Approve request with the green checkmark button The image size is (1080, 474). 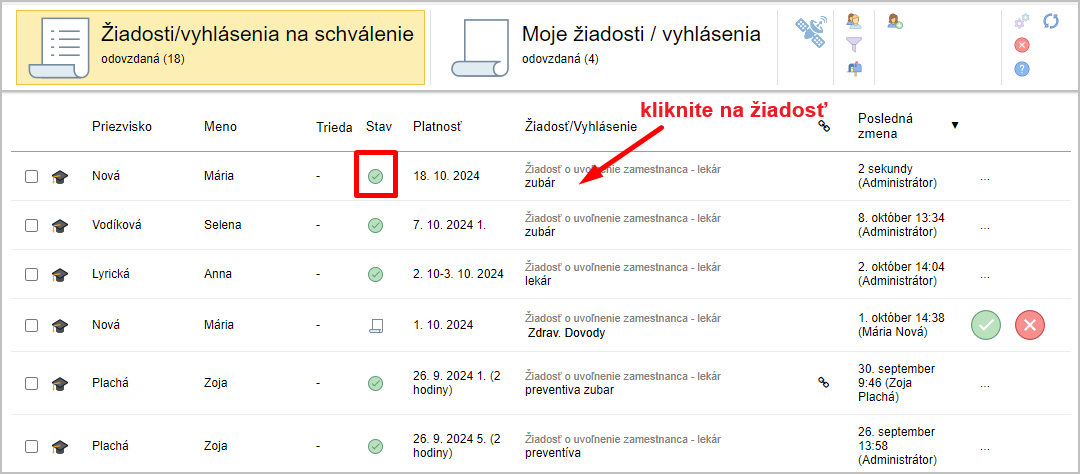[986, 325]
